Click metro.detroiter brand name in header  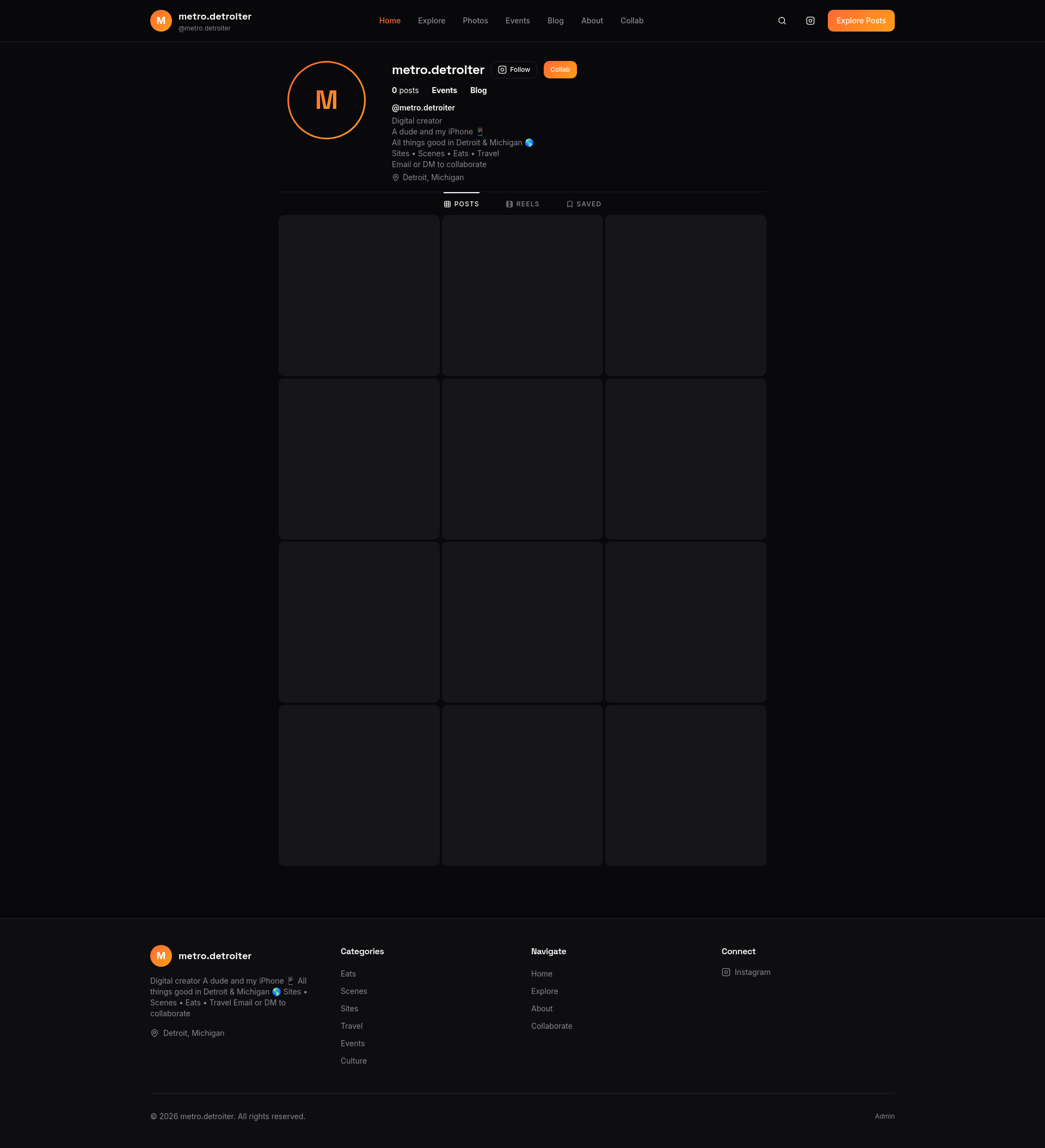[x=214, y=16]
